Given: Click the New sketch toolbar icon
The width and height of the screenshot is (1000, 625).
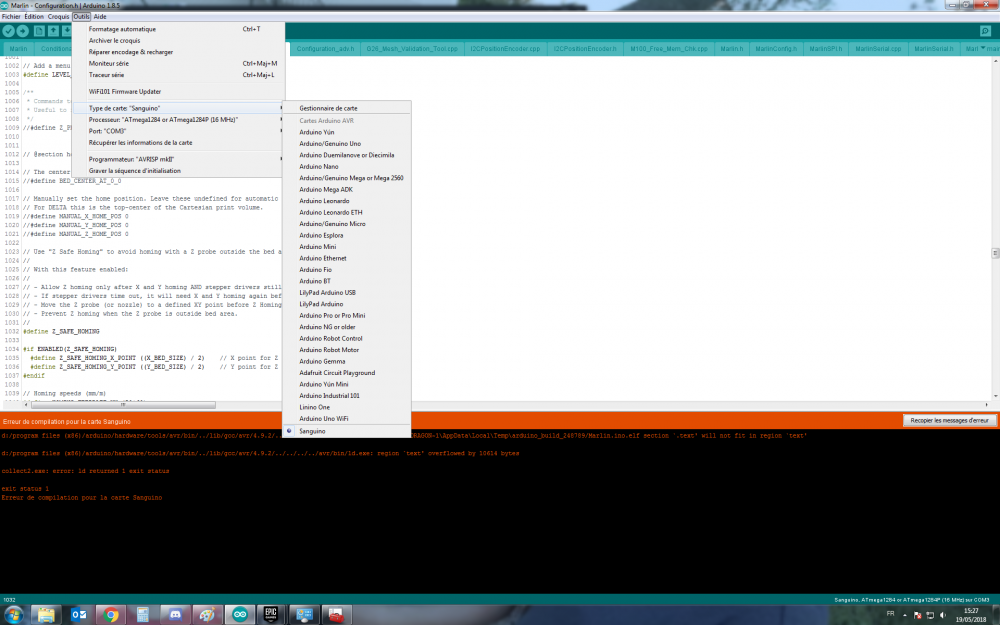Looking at the screenshot, I should (x=39, y=31).
